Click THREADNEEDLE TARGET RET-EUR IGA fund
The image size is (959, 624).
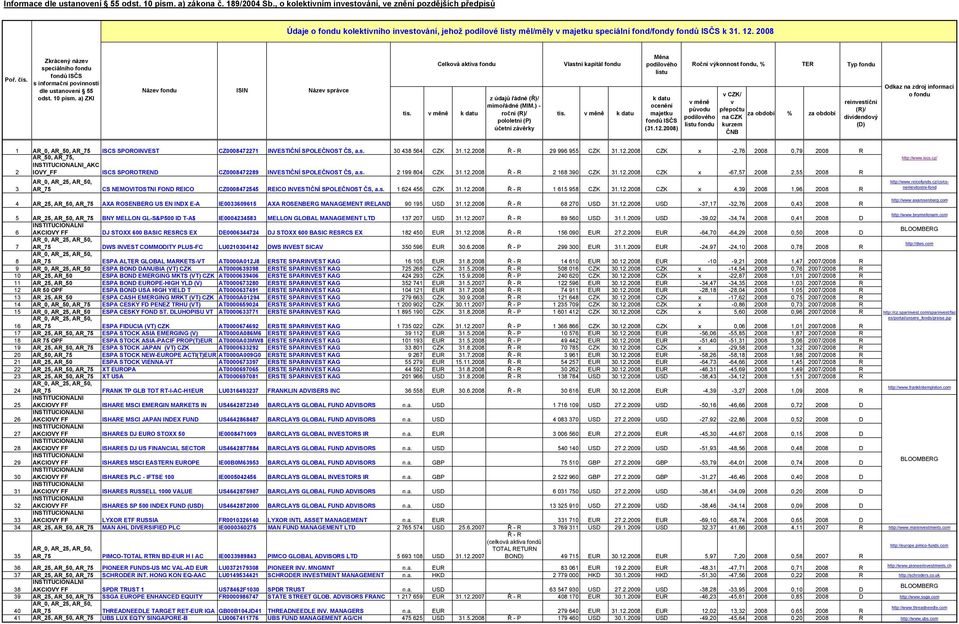click(158, 611)
